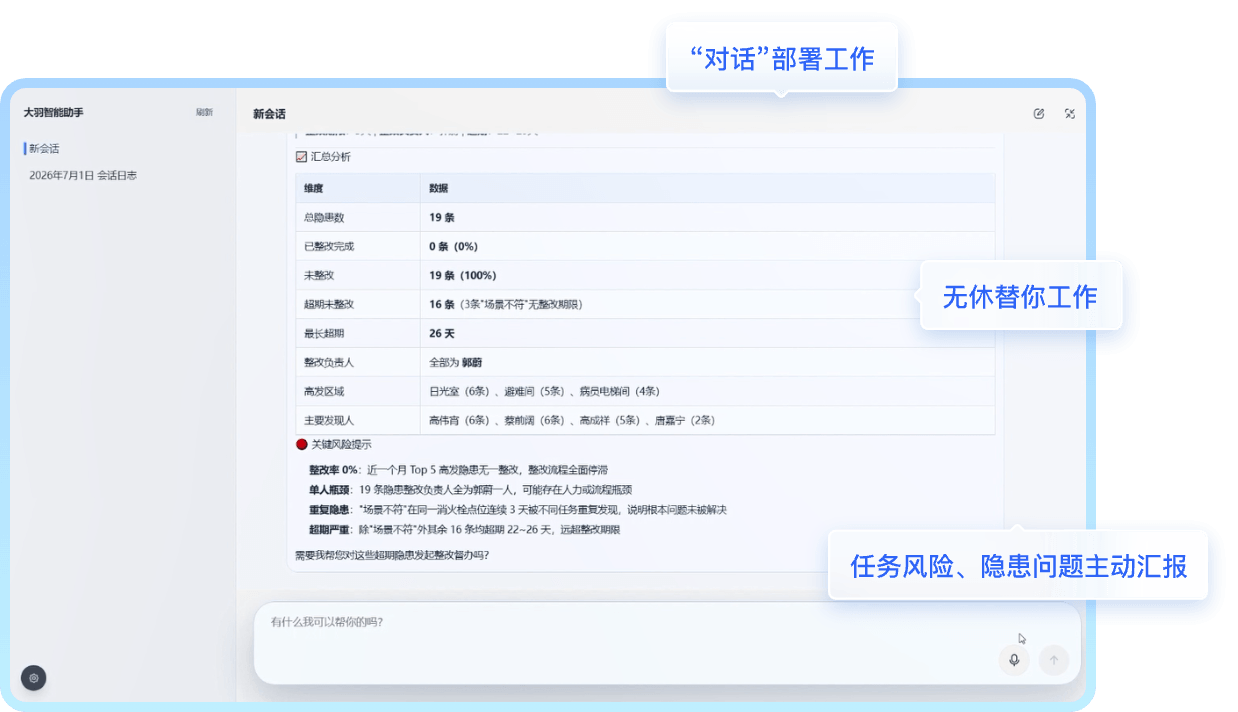Viewport: 1238px width, 712px height.
Task: Click the 已整改完成 row label
Action: 329,246
